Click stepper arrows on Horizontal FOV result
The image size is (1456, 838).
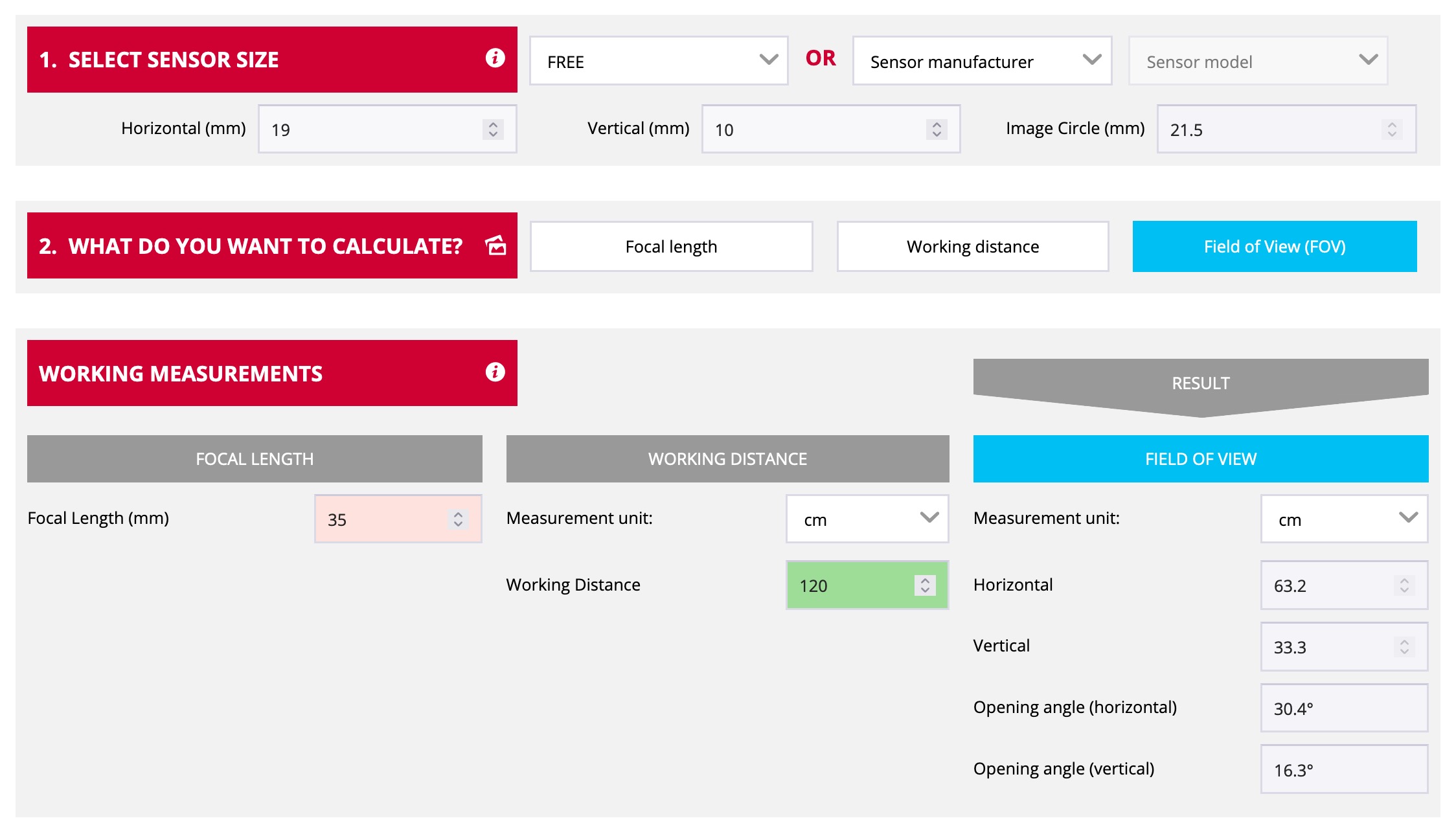[1404, 585]
